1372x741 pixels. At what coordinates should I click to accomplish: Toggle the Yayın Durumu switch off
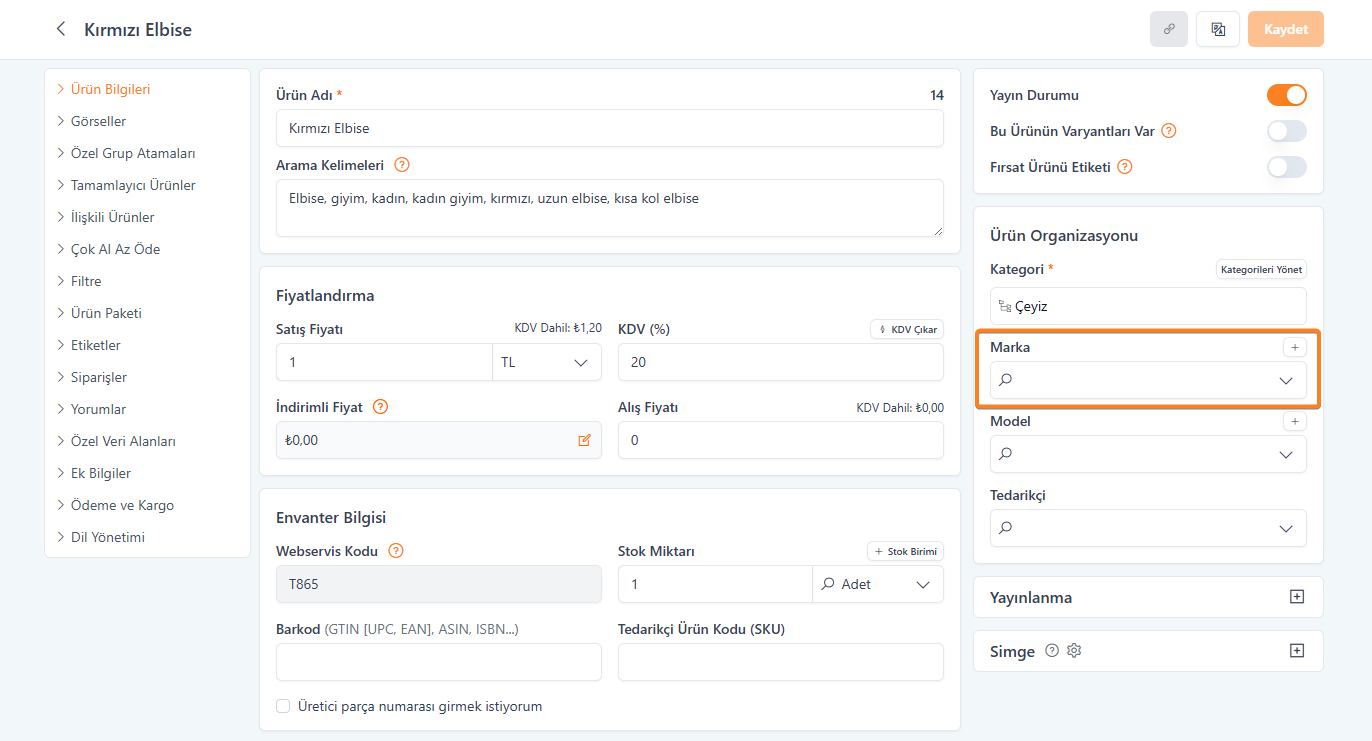tap(1286, 95)
